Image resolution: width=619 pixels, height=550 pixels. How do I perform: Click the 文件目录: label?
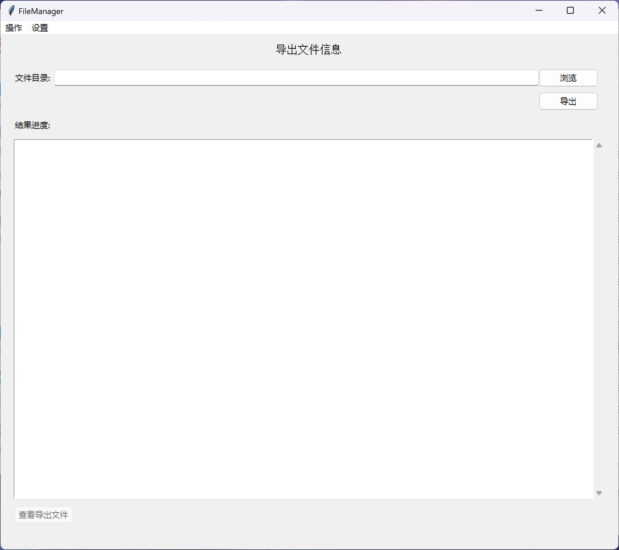click(x=32, y=78)
